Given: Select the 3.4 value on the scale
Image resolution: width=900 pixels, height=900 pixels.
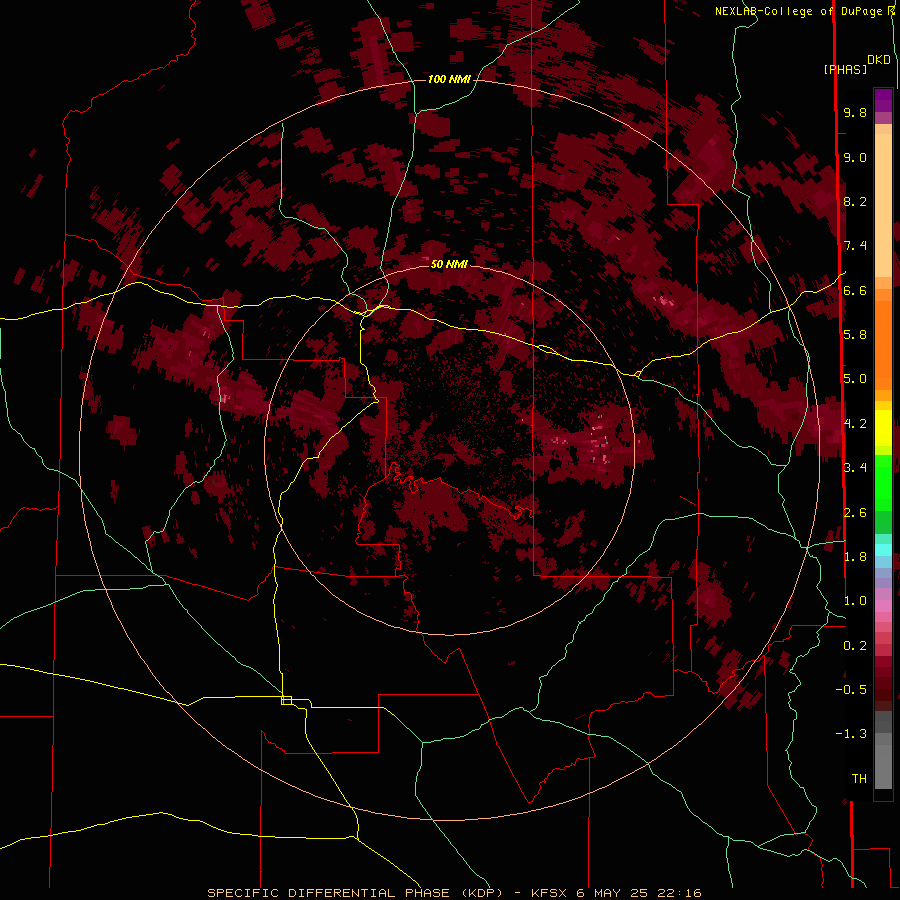Looking at the screenshot, I should coord(855,467).
